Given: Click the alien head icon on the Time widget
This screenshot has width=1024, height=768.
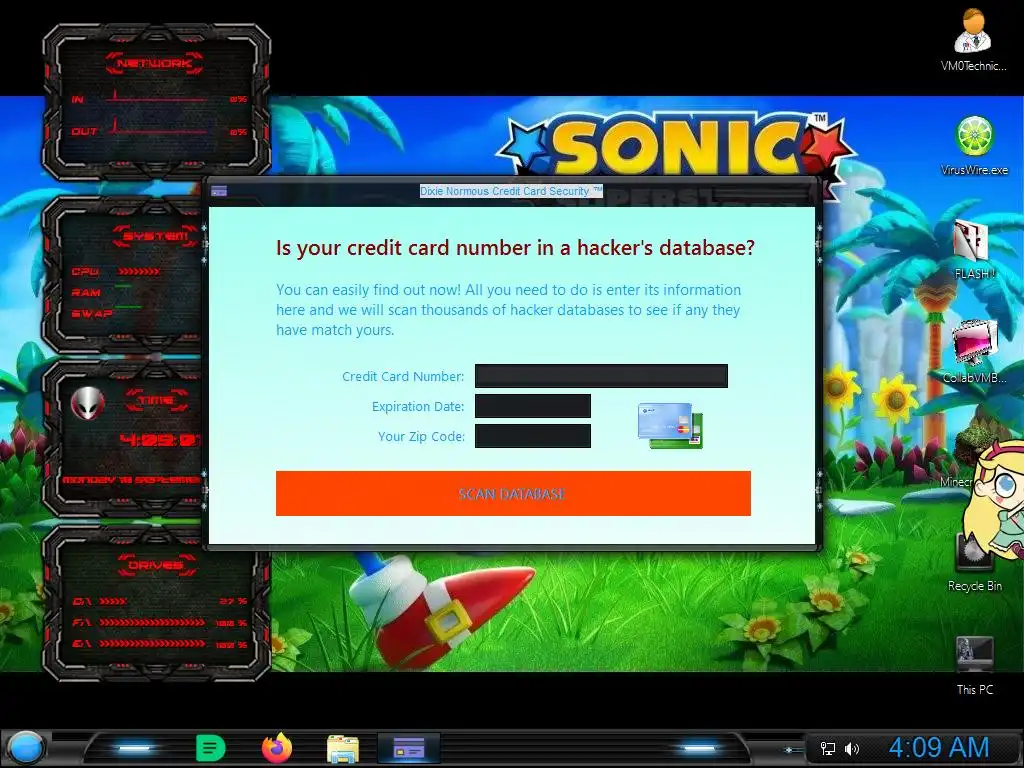Looking at the screenshot, I should click(x=88, y=404).
